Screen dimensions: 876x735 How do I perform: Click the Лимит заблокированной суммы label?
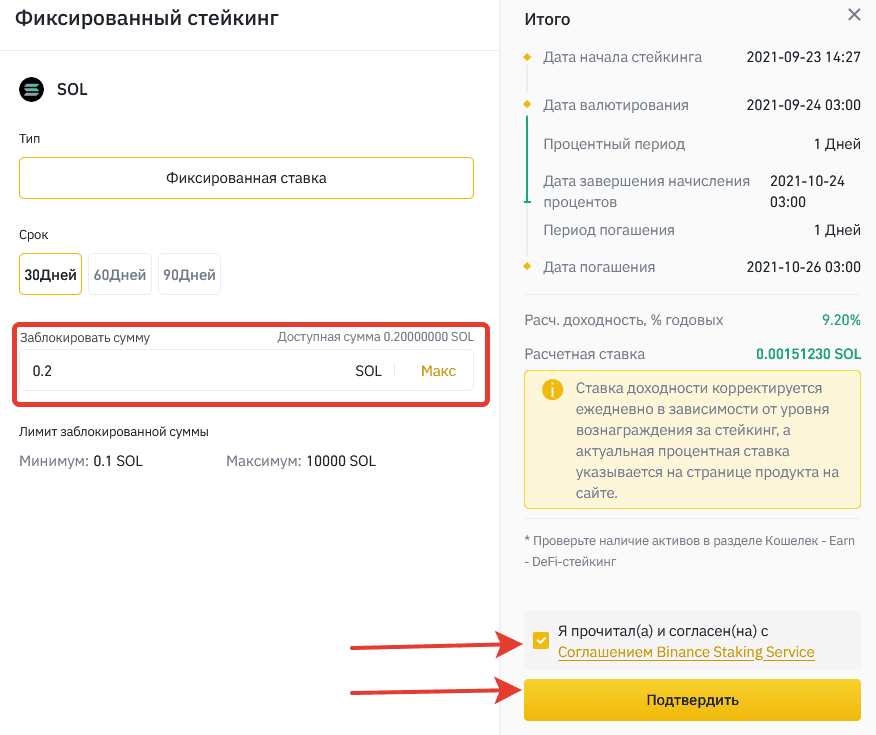tap(114, 432)
